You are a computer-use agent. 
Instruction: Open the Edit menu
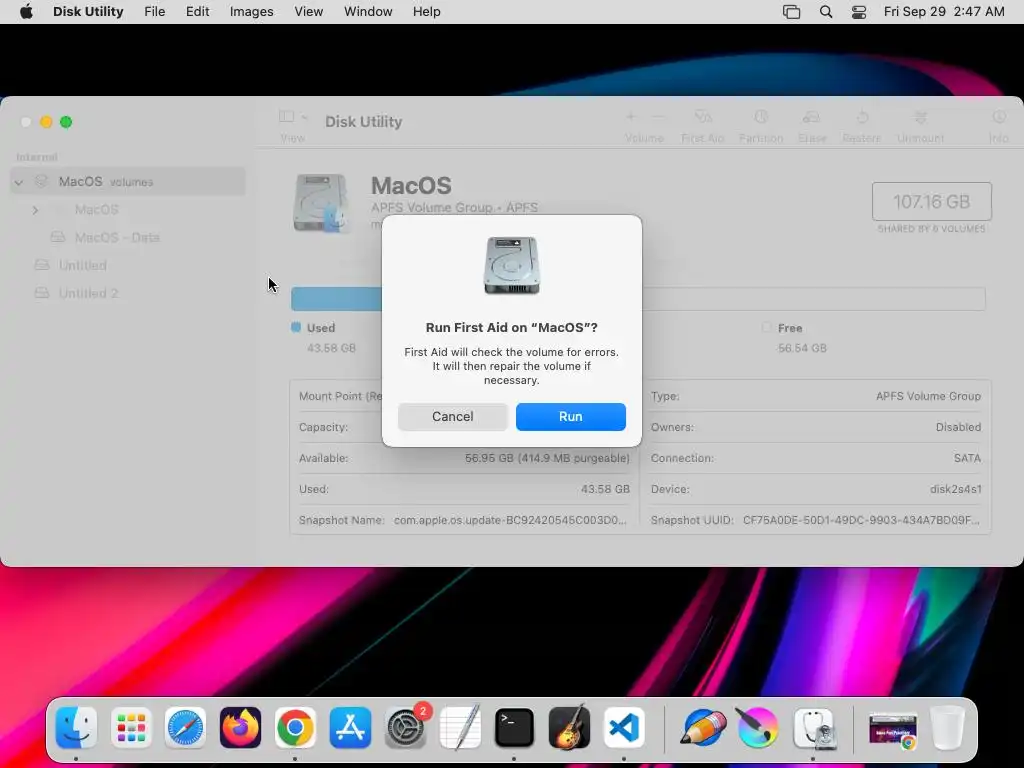pos(197,12)
